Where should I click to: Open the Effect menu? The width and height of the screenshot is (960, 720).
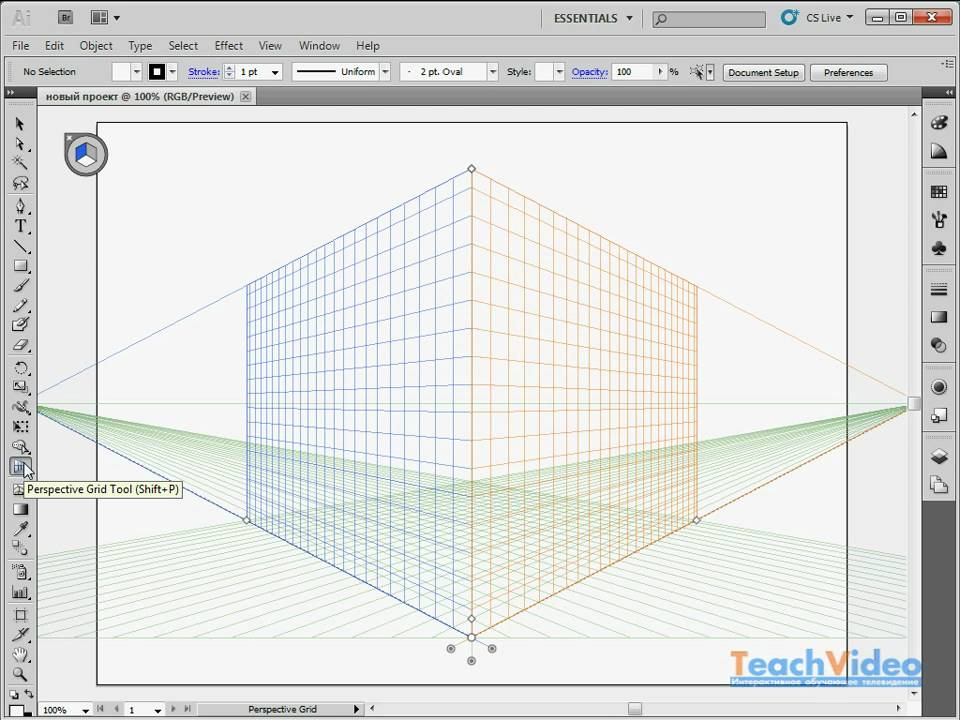coord(228,46)
